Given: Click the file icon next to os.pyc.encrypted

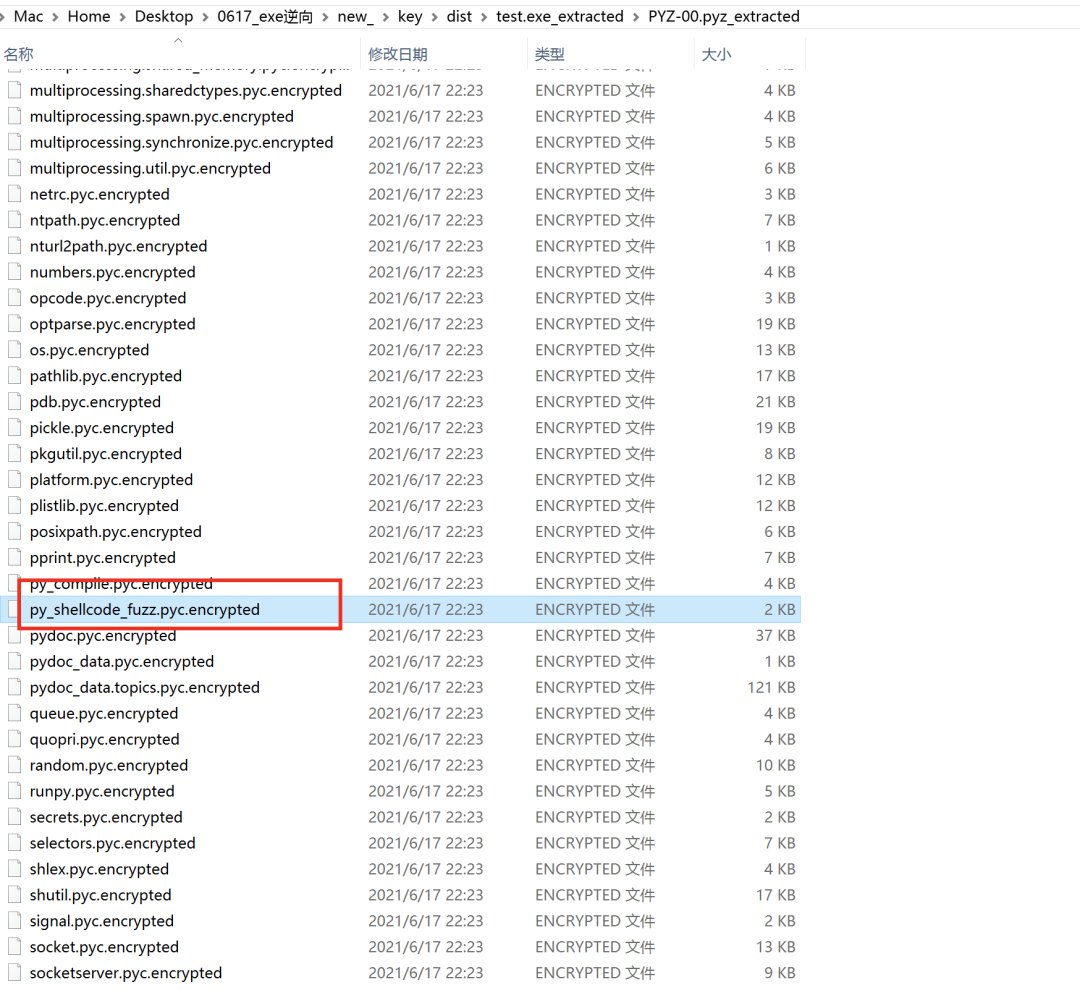Looking at the screenshot, I should coord(14,350).
